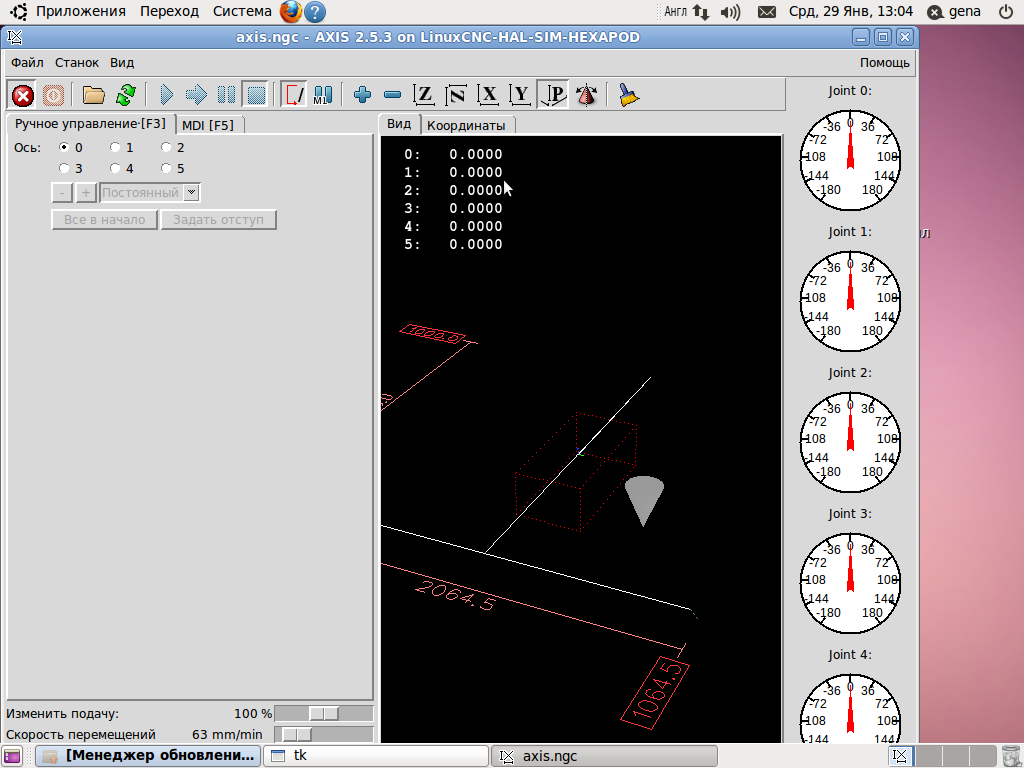Select the perspective view P icon
The image size is (1024, 768).
[554, 95]
